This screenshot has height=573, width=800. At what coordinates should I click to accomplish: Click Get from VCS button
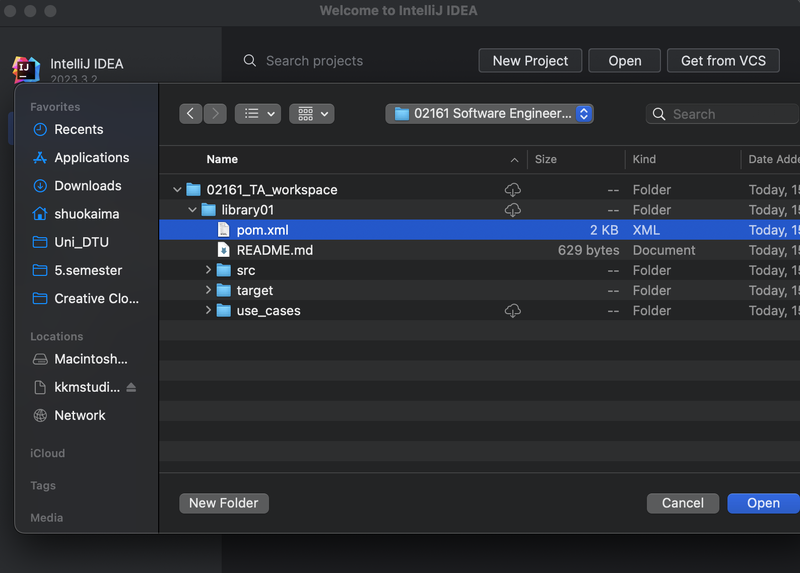pyautogui.click(x=723, y=61)
